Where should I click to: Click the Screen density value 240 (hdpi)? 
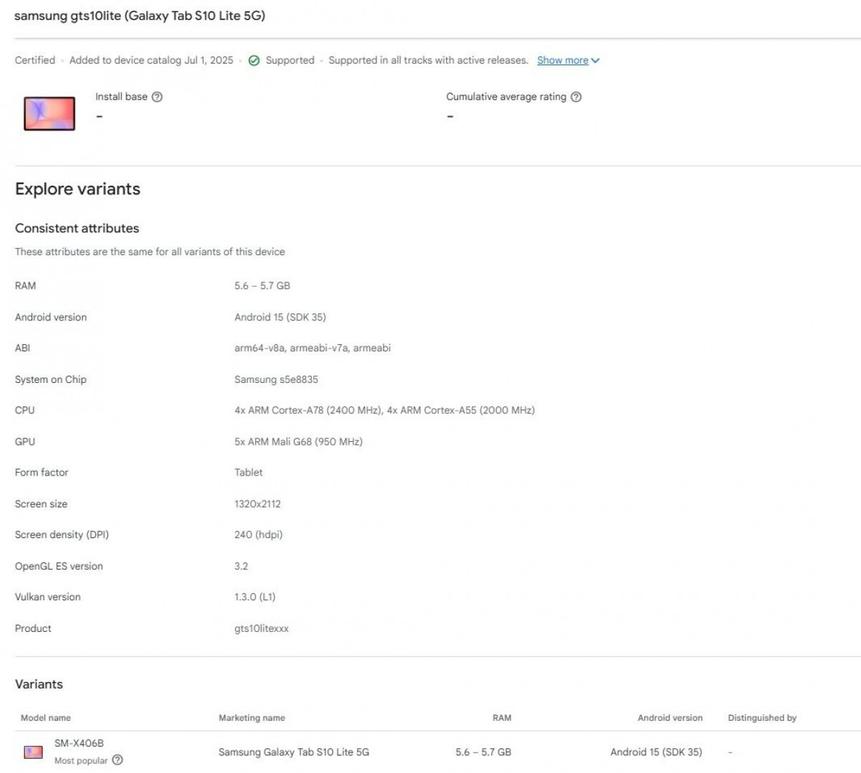258,534
